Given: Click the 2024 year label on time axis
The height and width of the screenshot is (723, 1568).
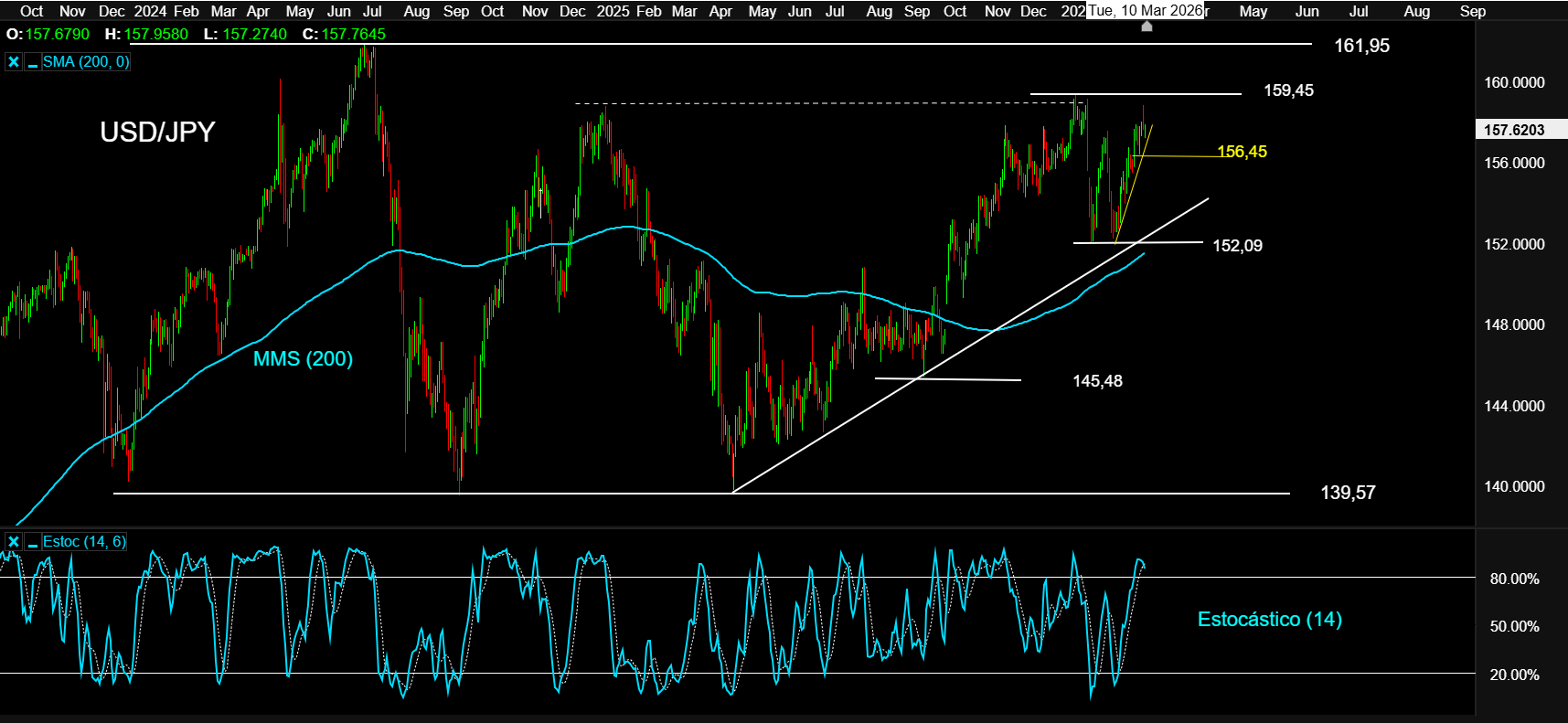Looking at the screenshot, I should tap(150, 11).
